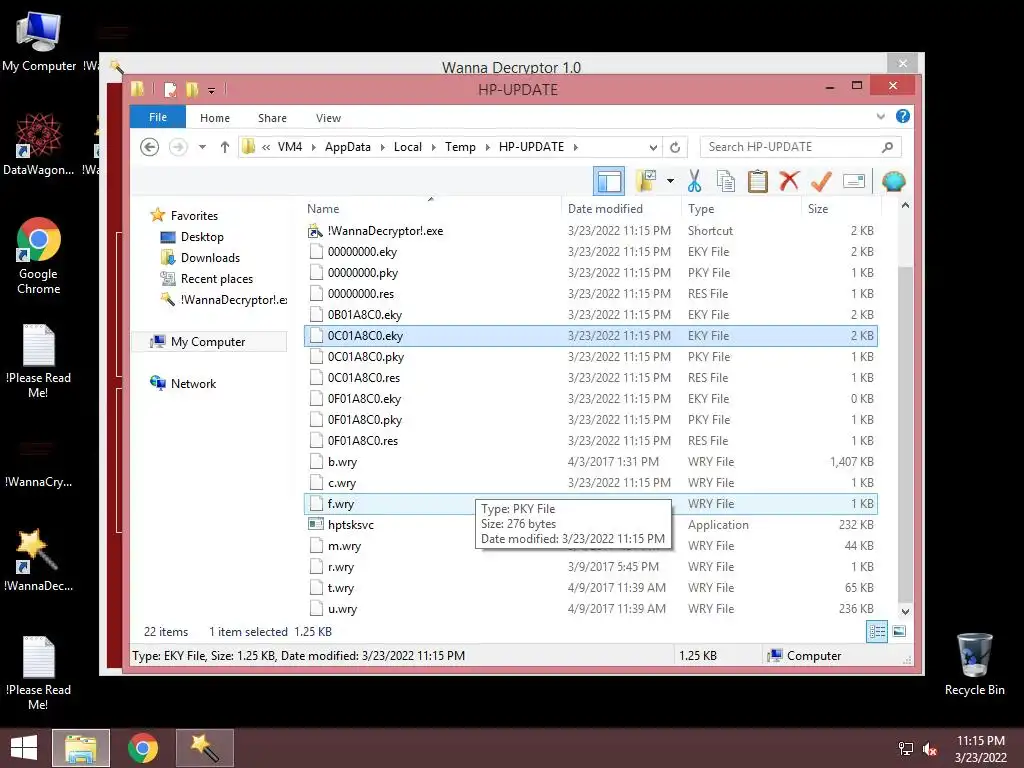Click File Explorer on the taskbar
The height and width of the screenshot is (768, 1024).
(80, 748)
